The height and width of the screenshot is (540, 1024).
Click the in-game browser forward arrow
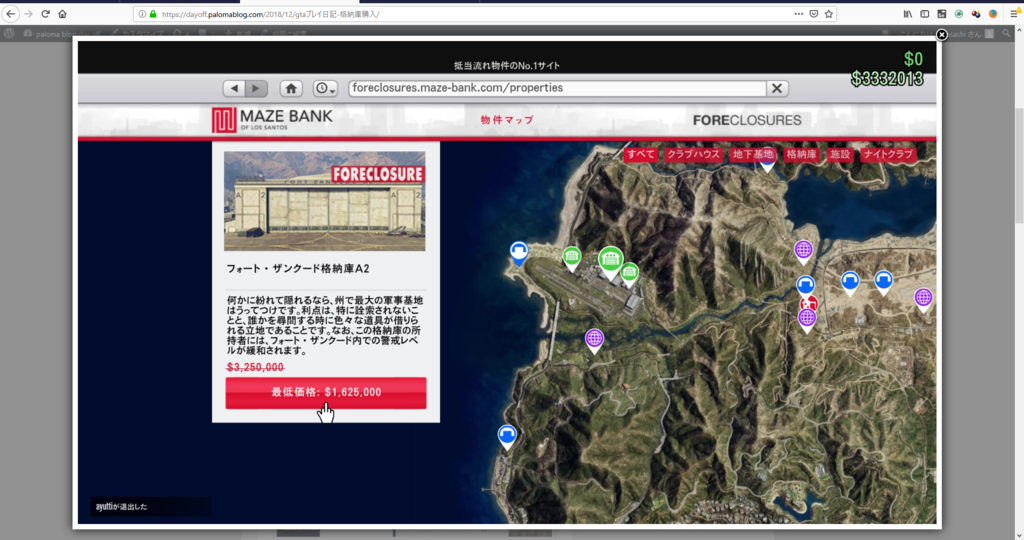click(x=256, y=88)
